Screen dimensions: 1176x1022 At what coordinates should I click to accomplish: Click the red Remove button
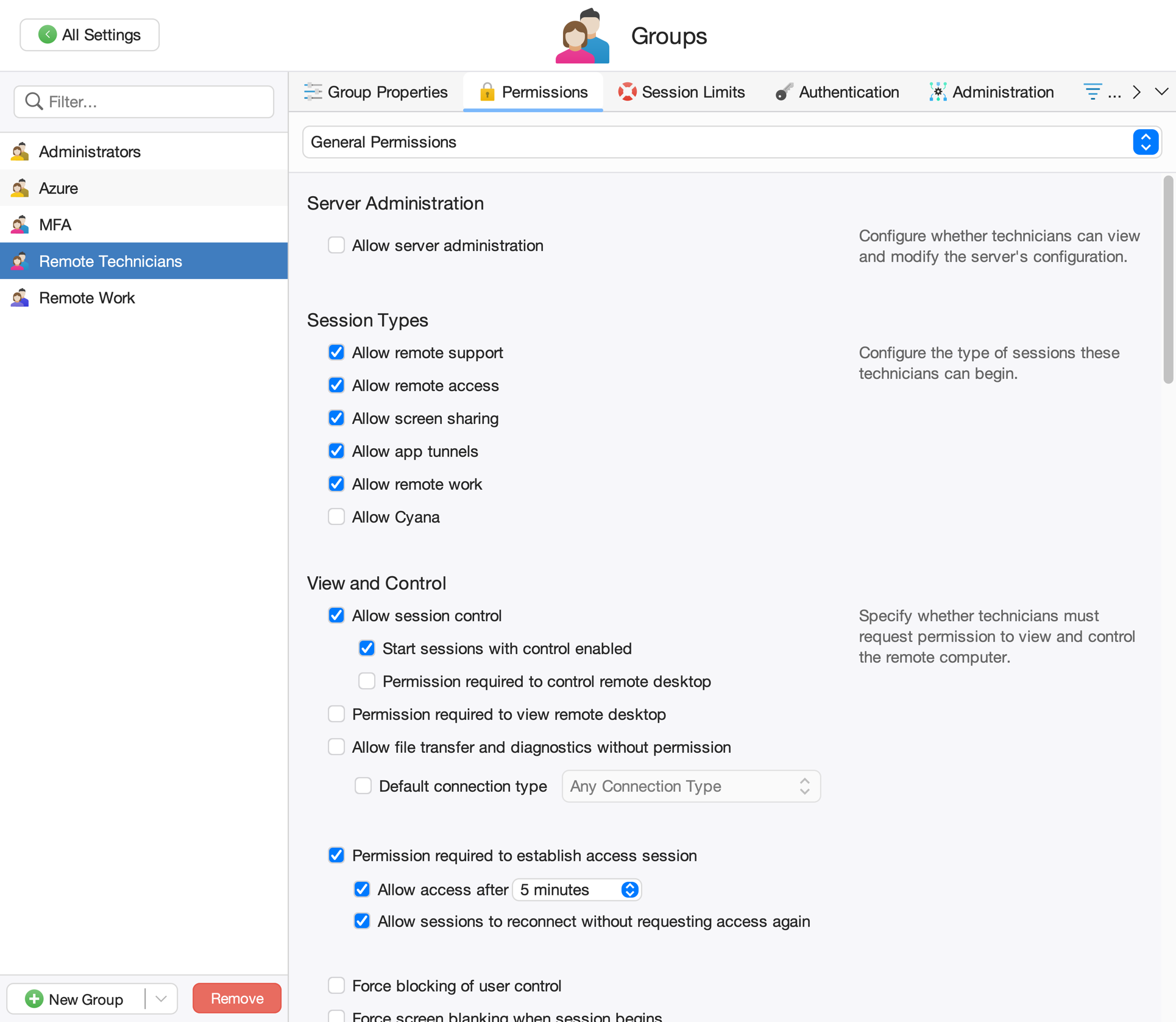pyautogui.click(x=237, y=999)
